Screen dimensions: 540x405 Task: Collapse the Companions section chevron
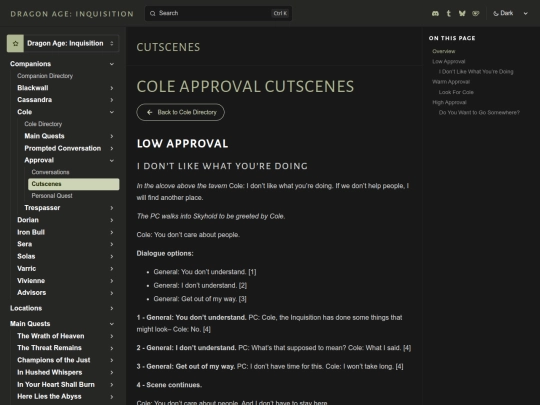point(112,64)
